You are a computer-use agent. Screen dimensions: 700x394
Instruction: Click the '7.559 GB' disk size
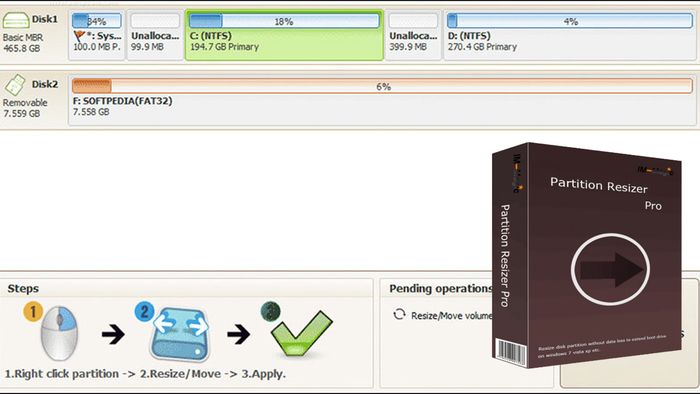[x=21, y=113]
